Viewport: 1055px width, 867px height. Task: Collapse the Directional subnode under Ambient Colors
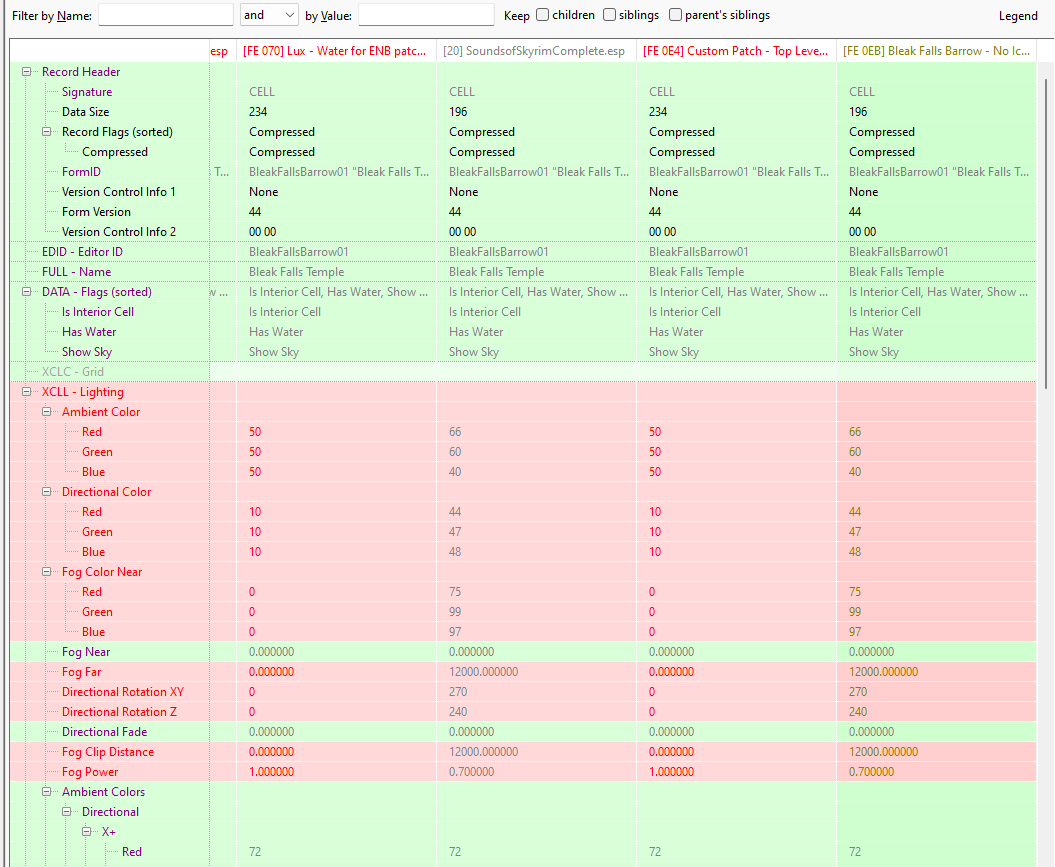(x=67, y=812)
